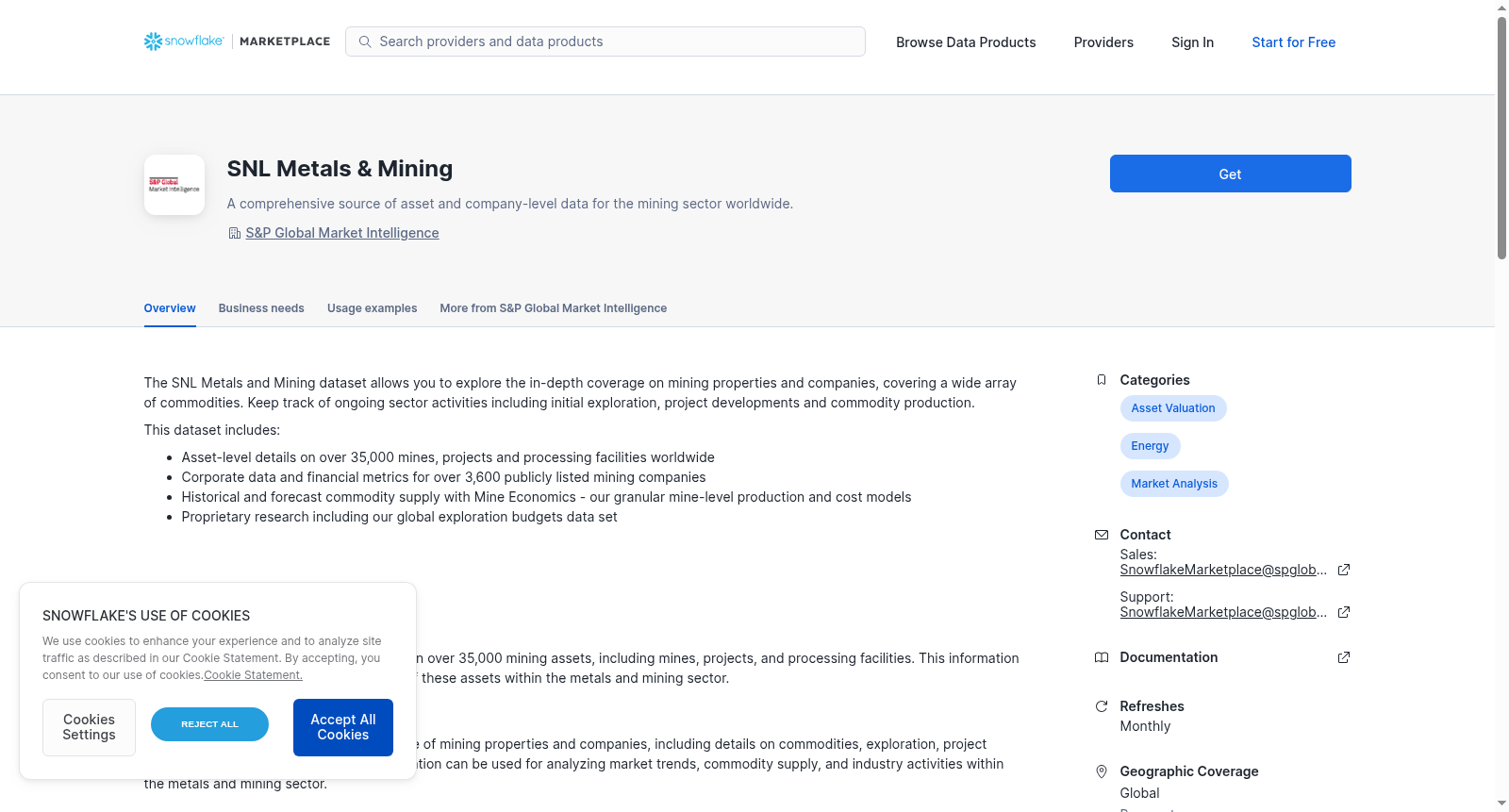
Task: Click the blue Get button
Action: pyautogui.click(x=1230, y=174)
